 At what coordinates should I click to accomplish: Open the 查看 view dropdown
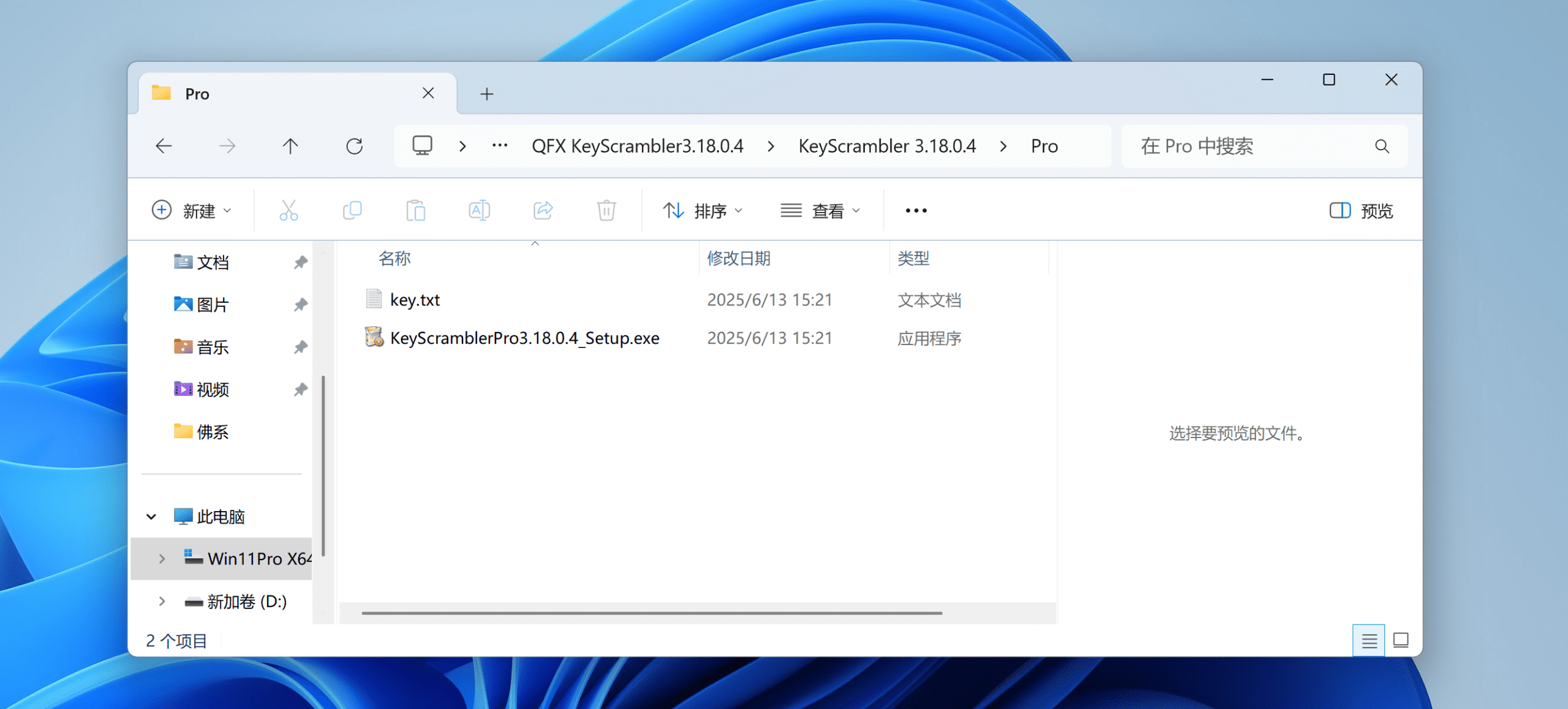(x=820, y=211)
